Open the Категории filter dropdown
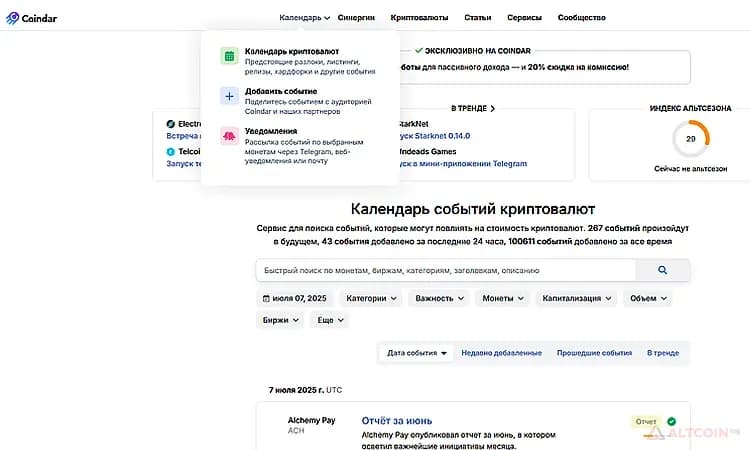 point(371,298)
